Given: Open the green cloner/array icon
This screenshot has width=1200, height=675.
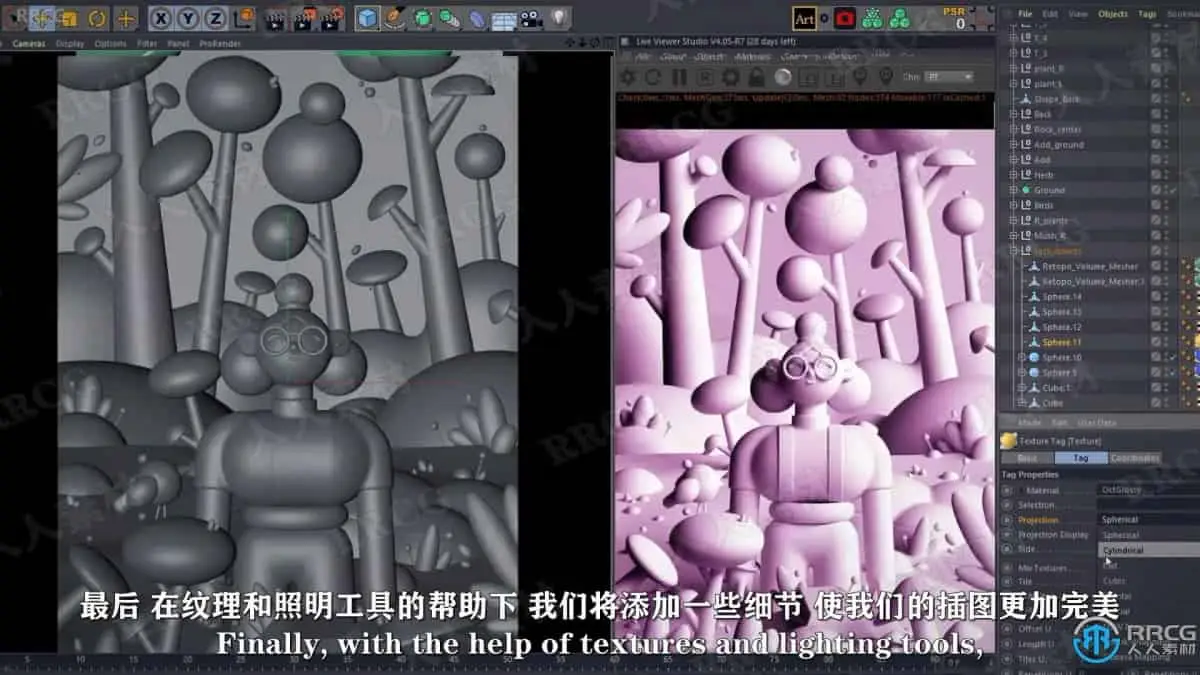Looking at the screenshot, I should (450, 18).
